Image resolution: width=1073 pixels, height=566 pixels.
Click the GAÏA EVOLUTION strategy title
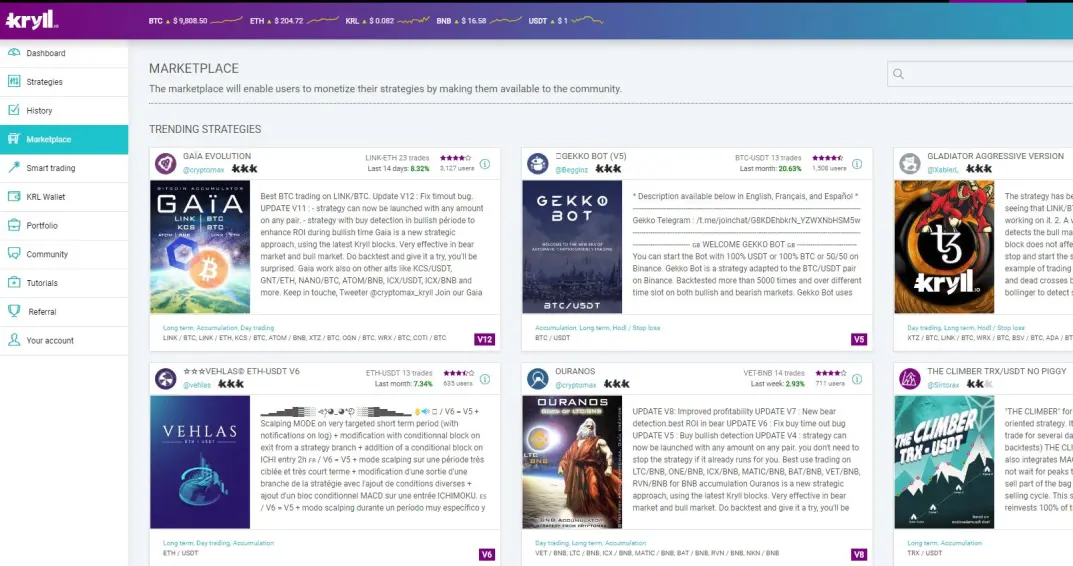coord(217,156)
